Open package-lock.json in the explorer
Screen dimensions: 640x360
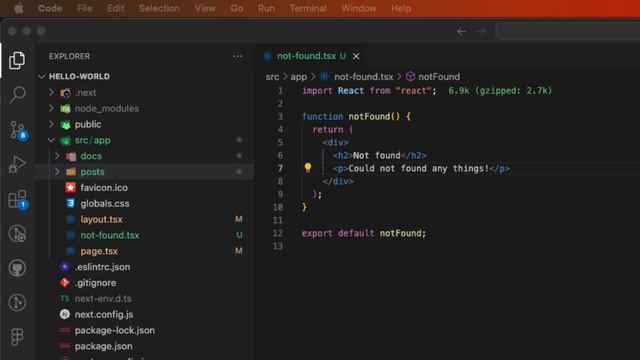coord(145,330)
